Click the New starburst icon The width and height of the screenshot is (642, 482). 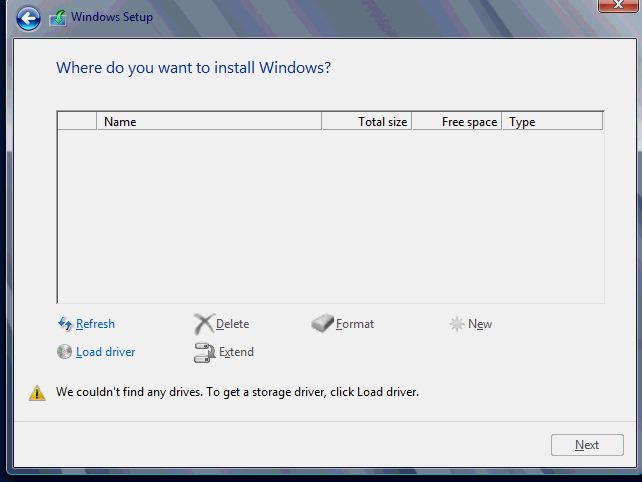(457, 324)
